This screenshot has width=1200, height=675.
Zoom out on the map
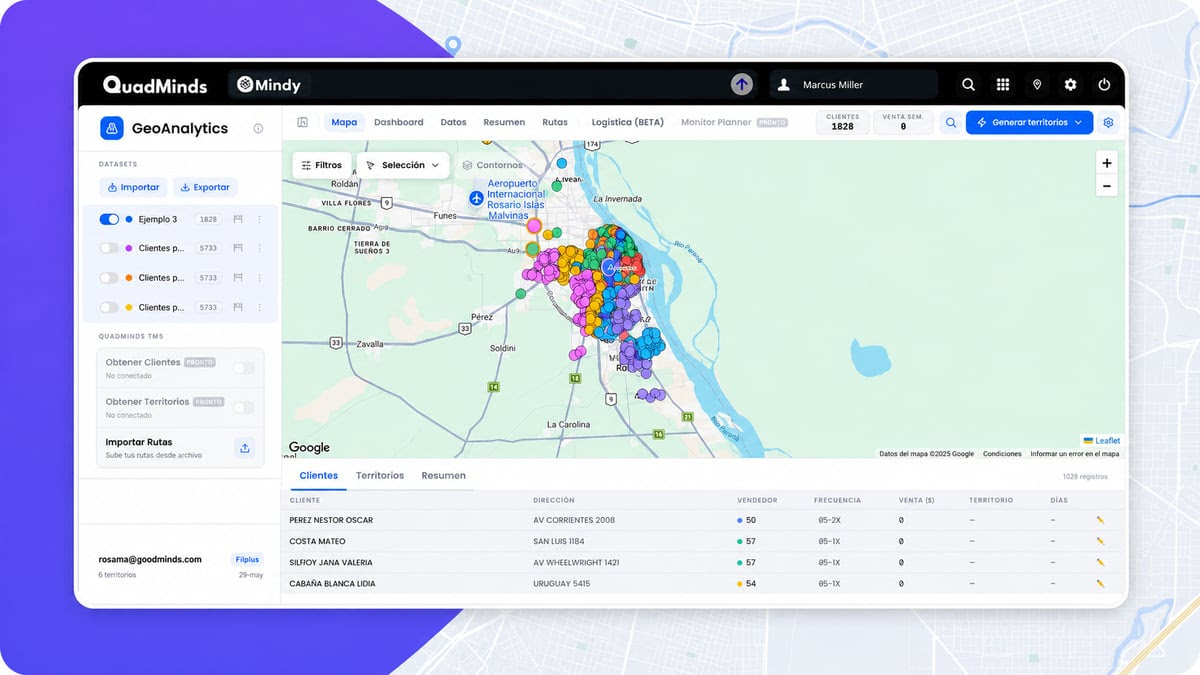pyautogui.click(x=1106, y=186)
